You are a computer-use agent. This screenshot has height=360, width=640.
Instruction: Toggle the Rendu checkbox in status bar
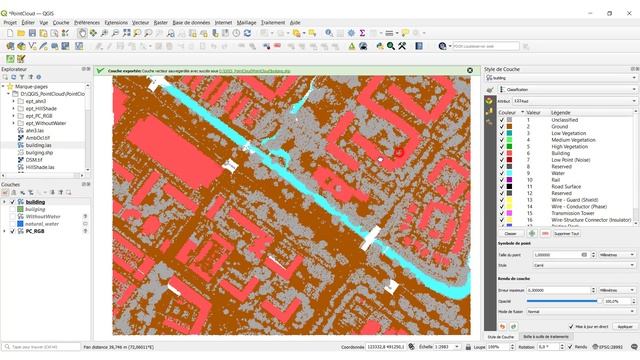(570, 347)
